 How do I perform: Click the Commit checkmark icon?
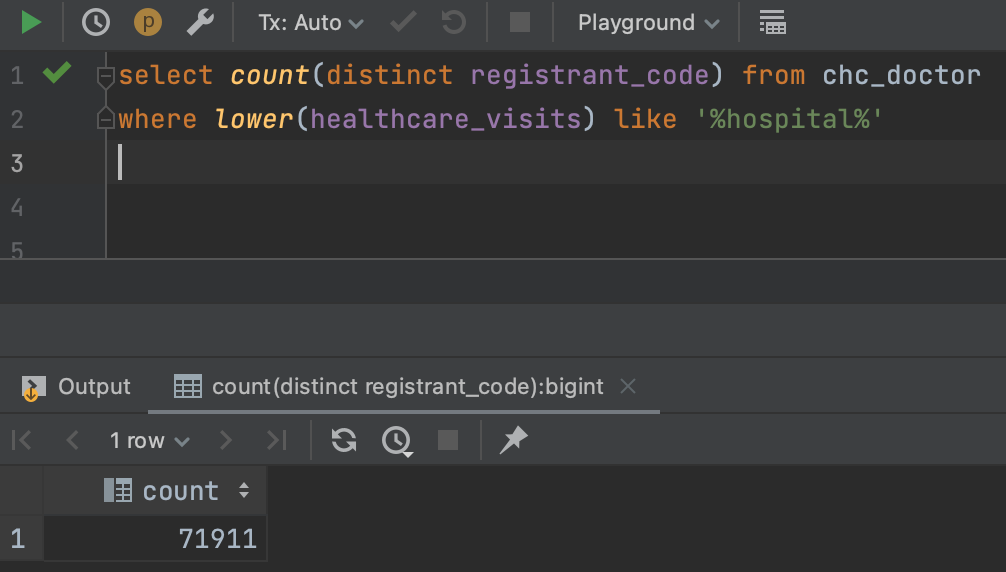pyautogui.click(x=404, y=22)
